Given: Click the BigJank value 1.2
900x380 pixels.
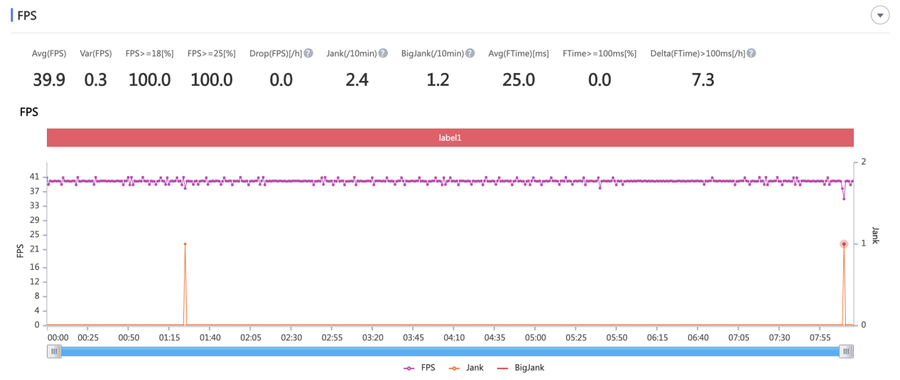Looking at the screenshot, I should [x=438, y=80].
